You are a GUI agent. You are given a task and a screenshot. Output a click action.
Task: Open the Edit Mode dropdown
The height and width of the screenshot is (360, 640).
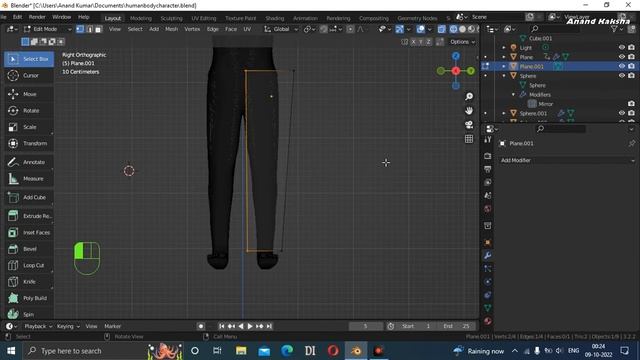click(x=47, y=29)
